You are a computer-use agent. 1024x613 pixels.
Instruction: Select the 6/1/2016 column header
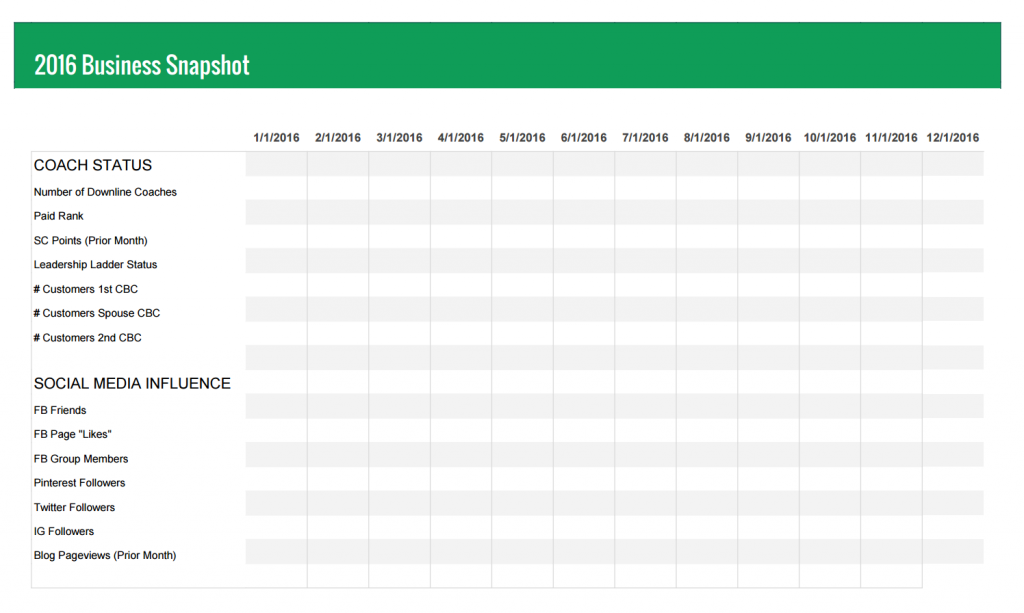tap(584, 138)
